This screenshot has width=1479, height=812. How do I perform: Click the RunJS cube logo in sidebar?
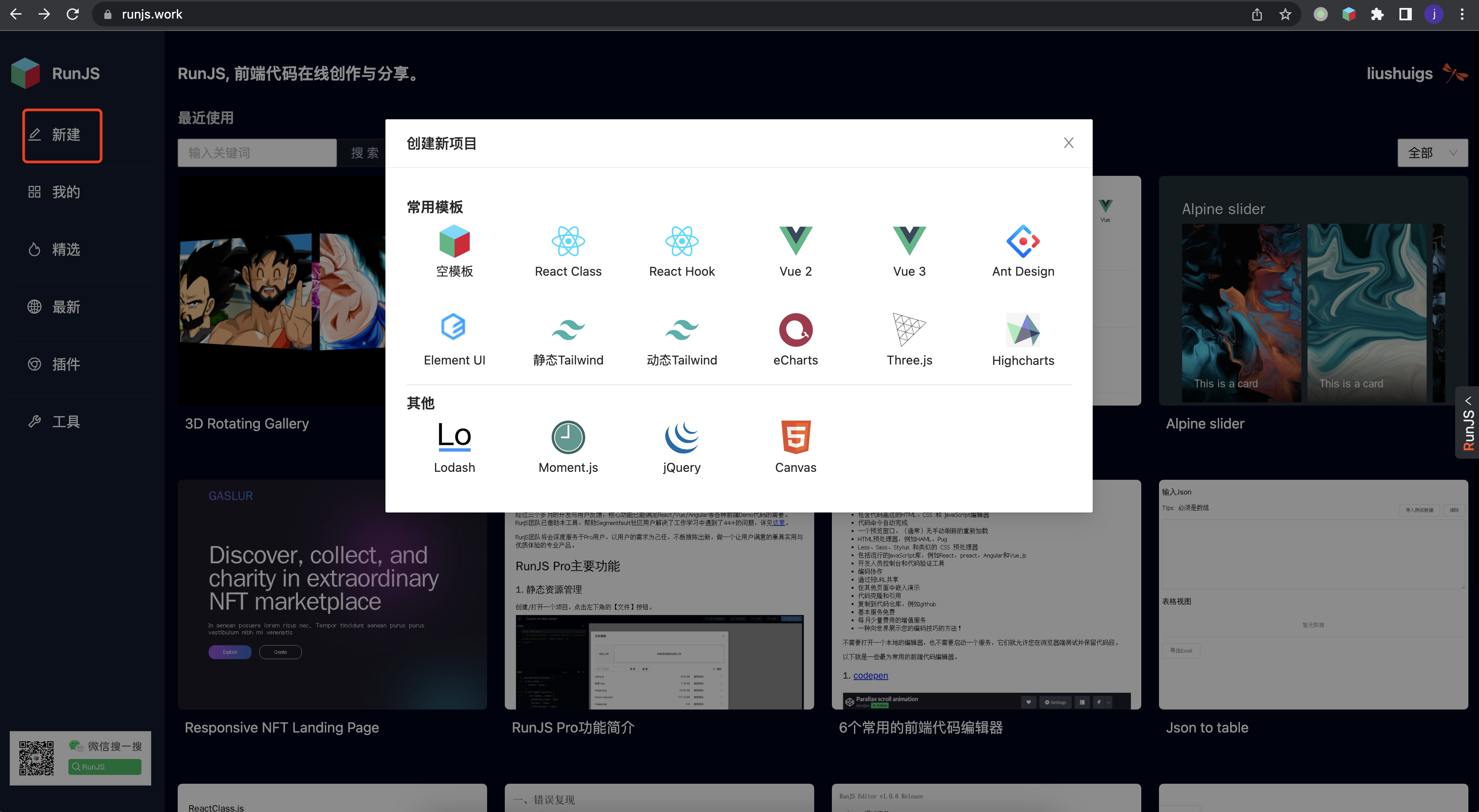(x=25, y=73)
